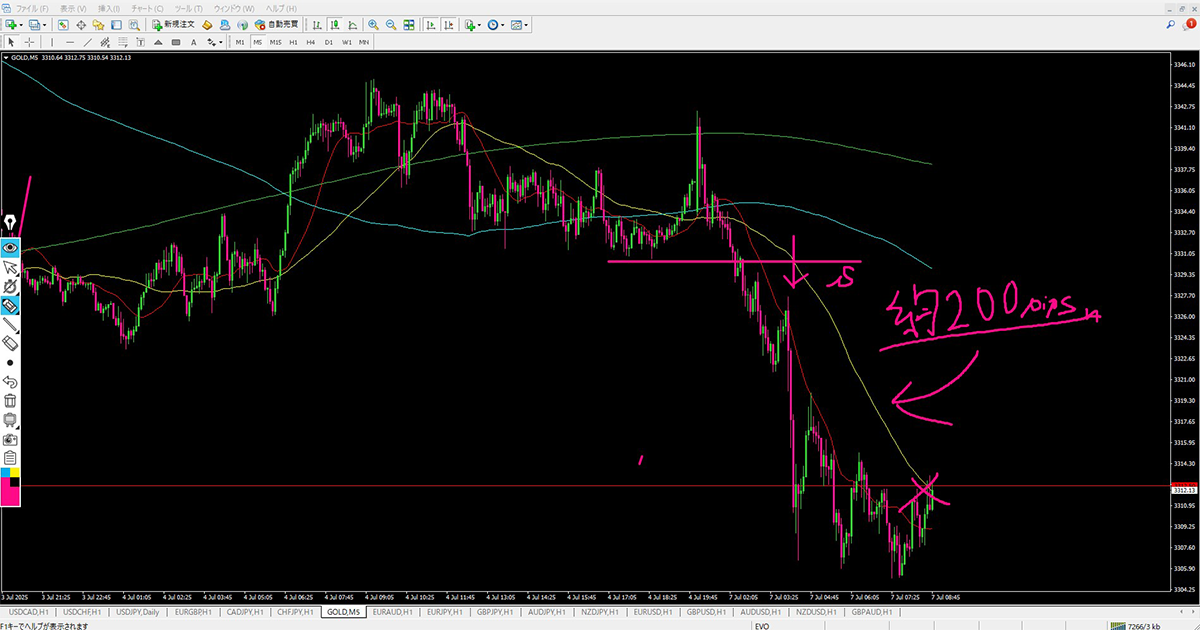The image size is (1200, 630).
Task: Open the indicators list dropdown
Action: pyautogui.click(x=480, y=24)
